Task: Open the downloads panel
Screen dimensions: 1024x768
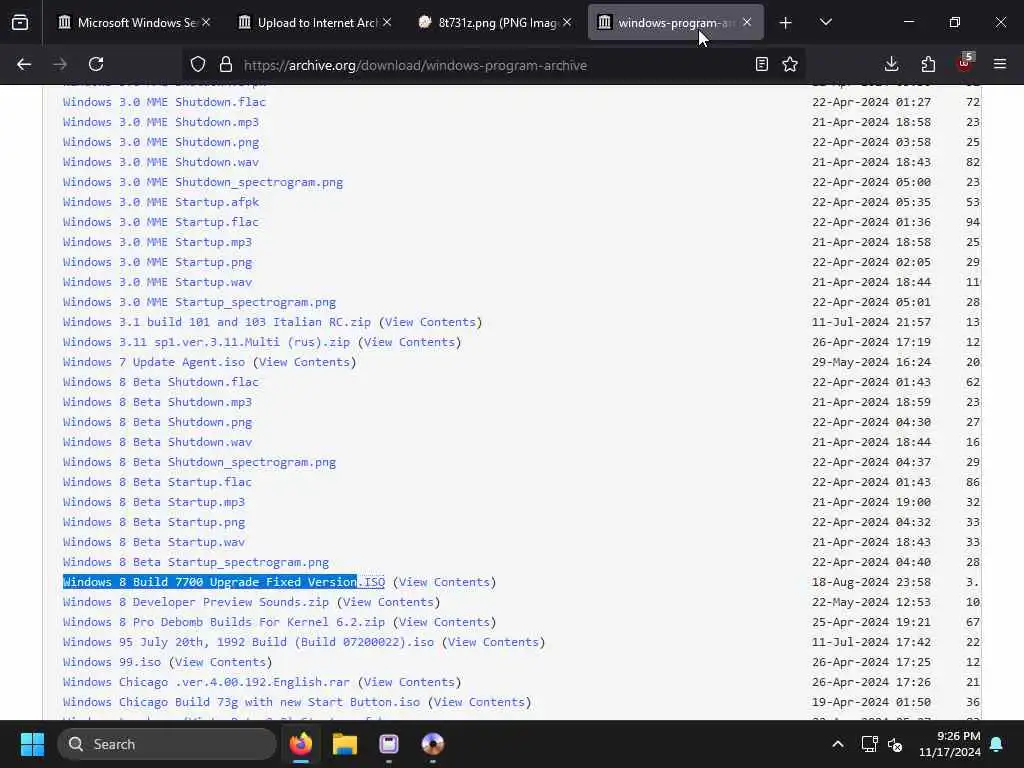Action: 891,64
